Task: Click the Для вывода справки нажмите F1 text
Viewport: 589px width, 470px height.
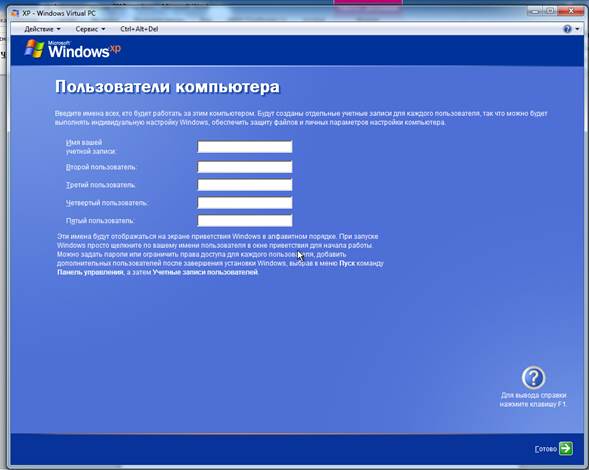Action: (x=533, y=400)
